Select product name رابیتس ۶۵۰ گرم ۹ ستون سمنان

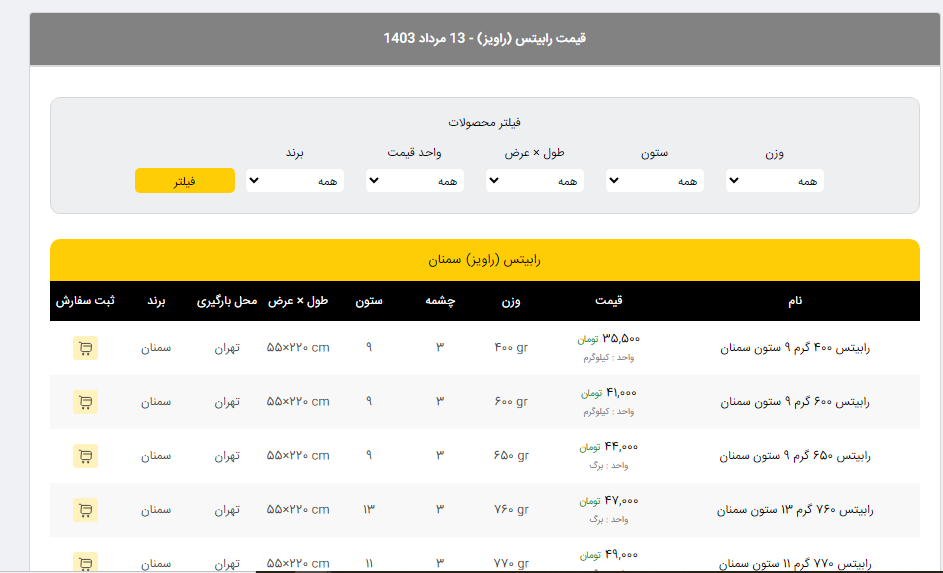(x=795, y=456)
